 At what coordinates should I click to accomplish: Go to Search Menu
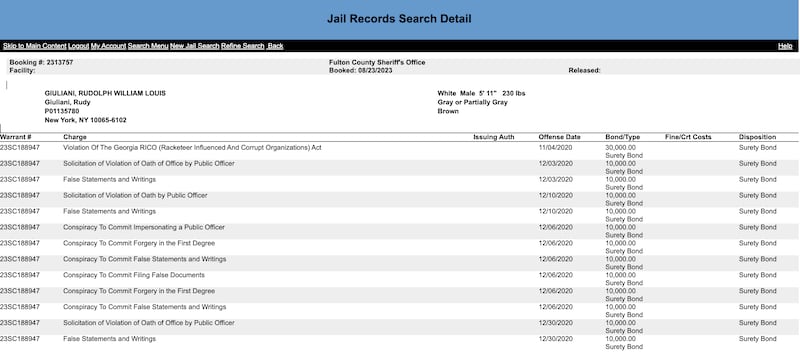[148, 46]
